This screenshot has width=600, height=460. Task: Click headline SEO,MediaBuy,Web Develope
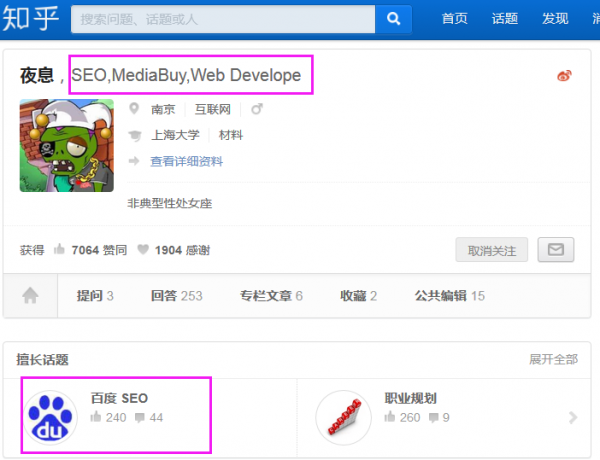click(x=186, y=75)
